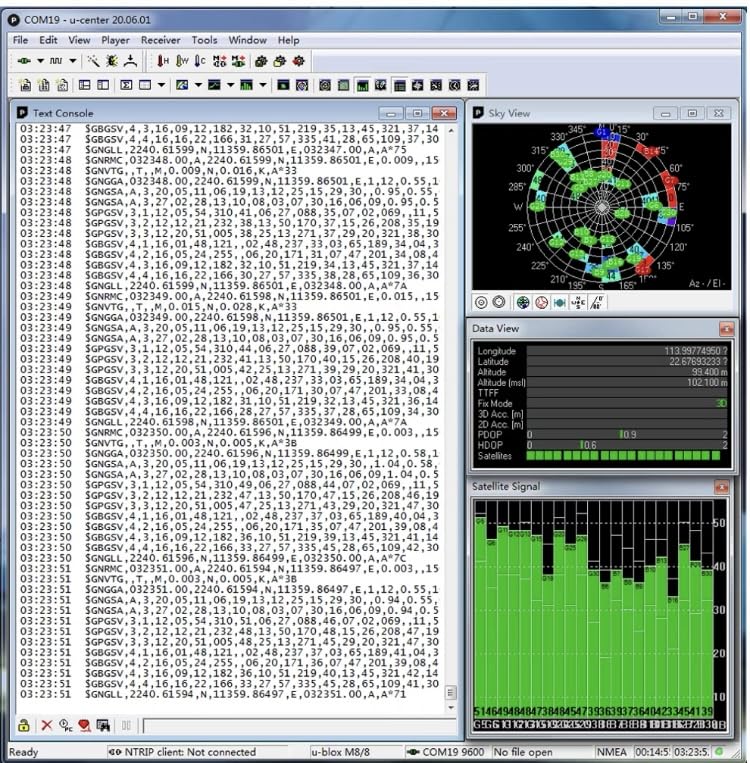Close the Satellite Signal panel
This screenshot has height=763, width=750.
tap(721, 487)
